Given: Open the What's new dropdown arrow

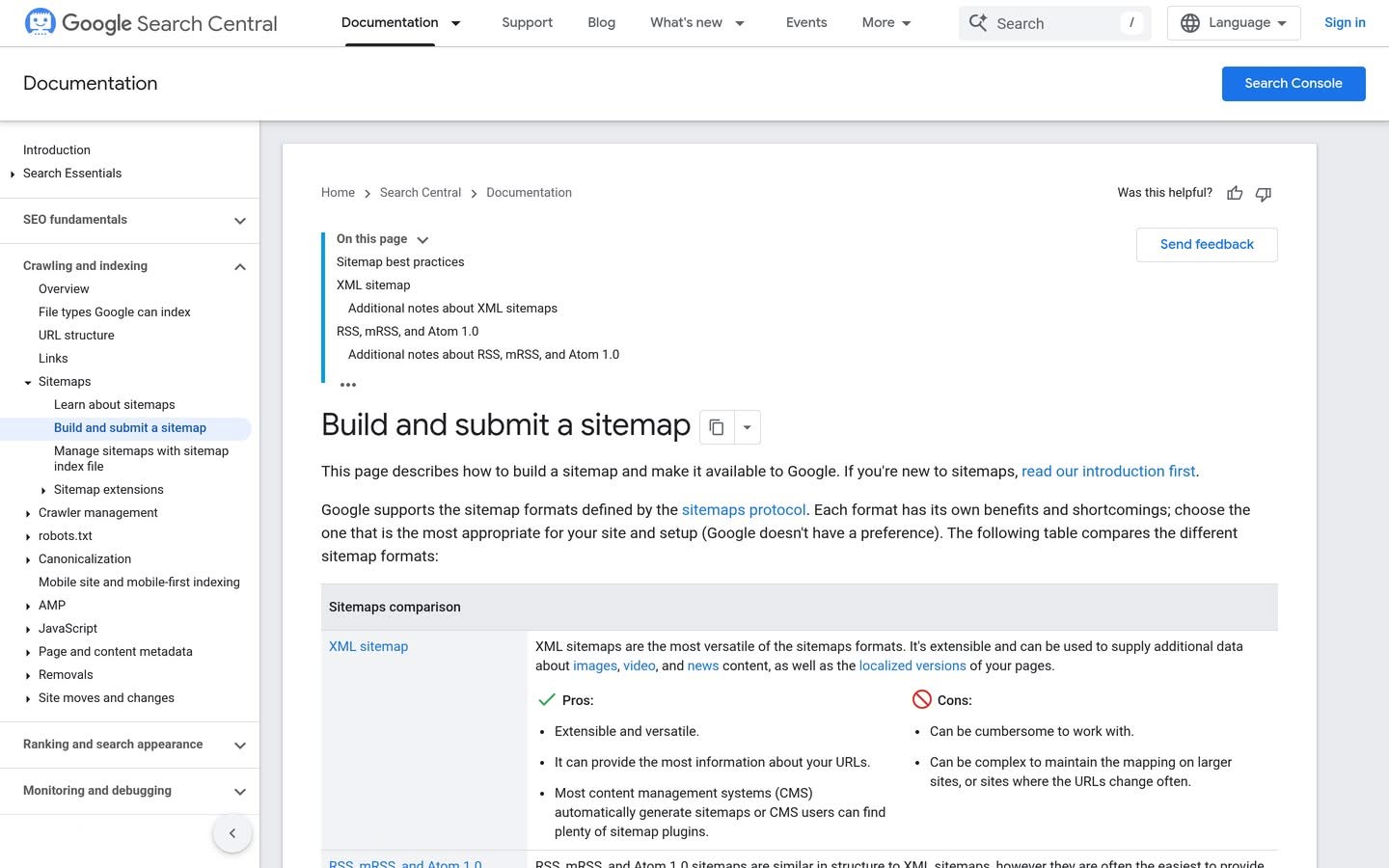Looking at the screenshot, I should (x=740, y=23).
